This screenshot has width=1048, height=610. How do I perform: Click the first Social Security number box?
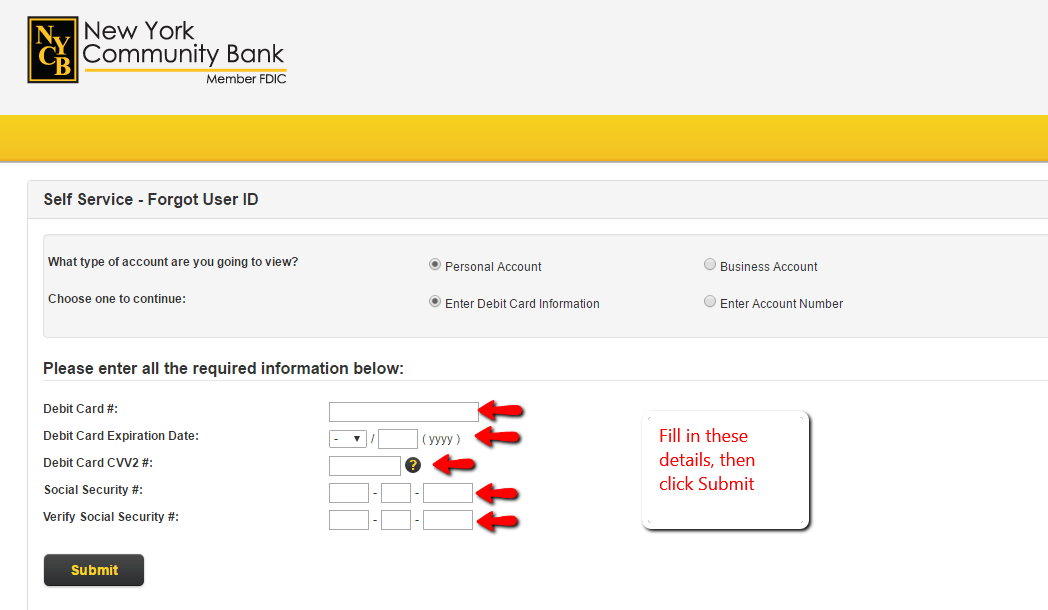(x=348, y=492)
